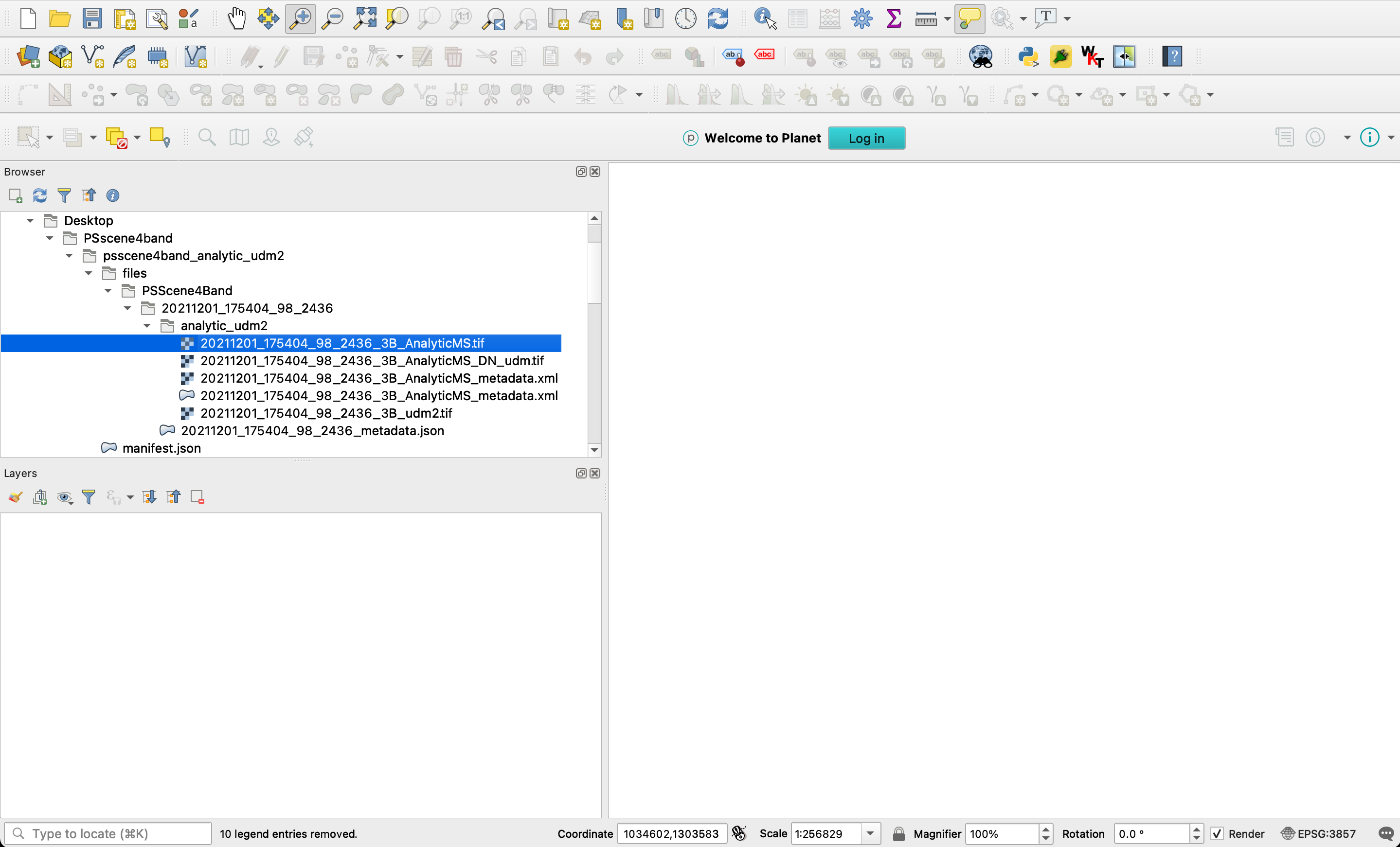Collapse the Desktop folder
1400x847 pixels.
(30, 220)
